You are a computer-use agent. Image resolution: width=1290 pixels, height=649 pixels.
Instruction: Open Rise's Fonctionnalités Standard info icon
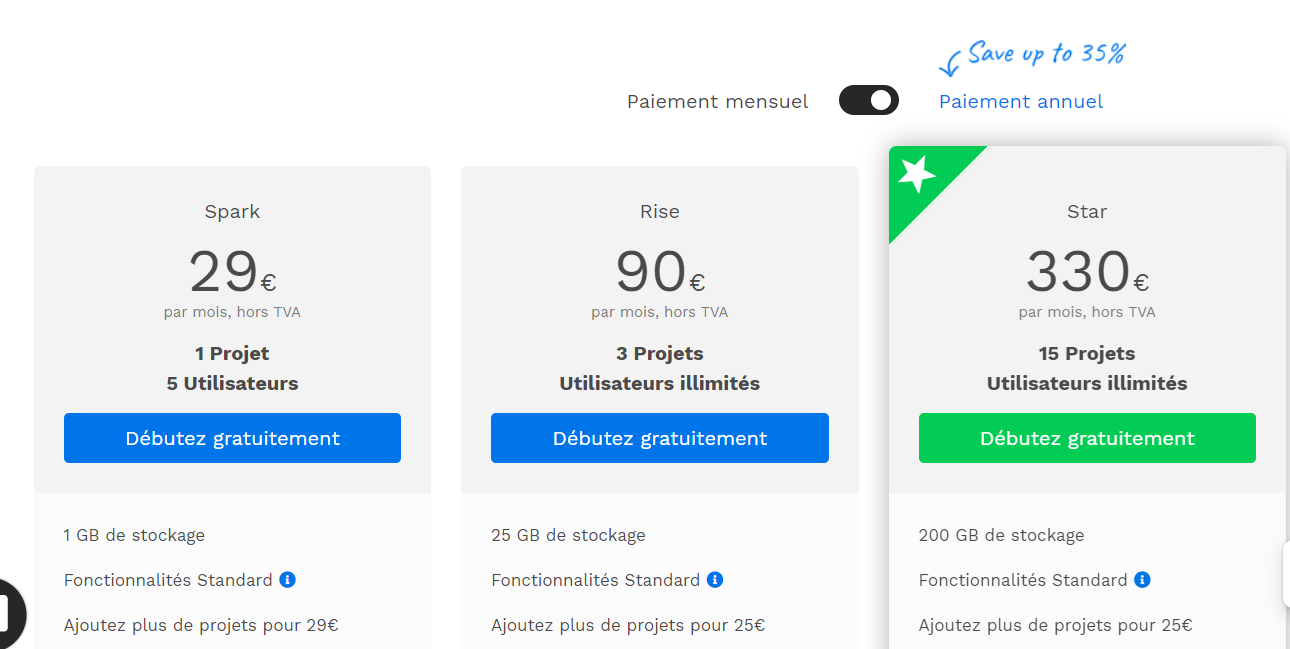point(715,580)
